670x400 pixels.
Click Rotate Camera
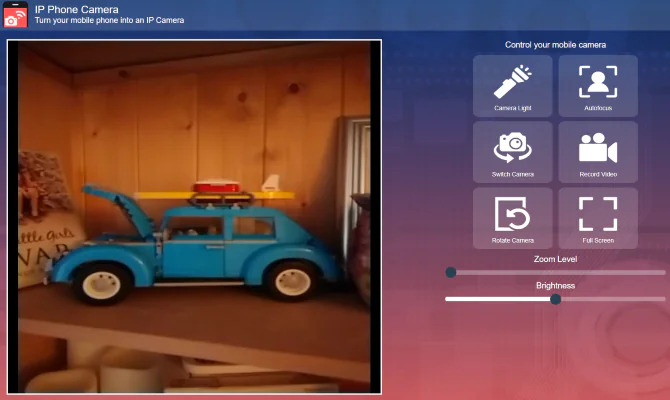pyautogui.click(x=512, y=218)
